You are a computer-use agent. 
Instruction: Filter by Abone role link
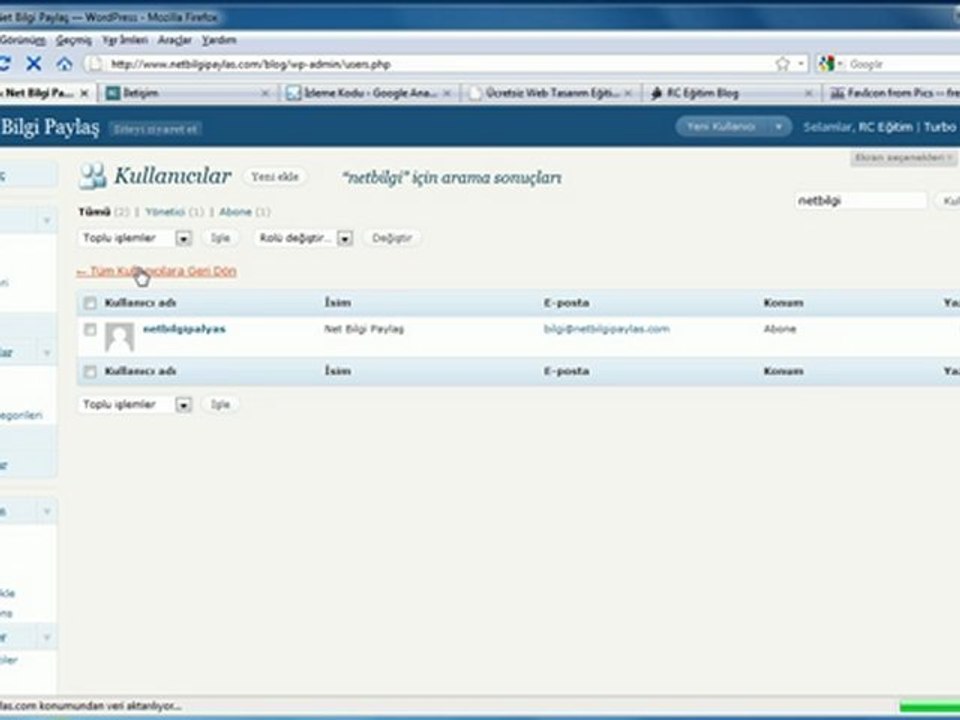(235, 212)
